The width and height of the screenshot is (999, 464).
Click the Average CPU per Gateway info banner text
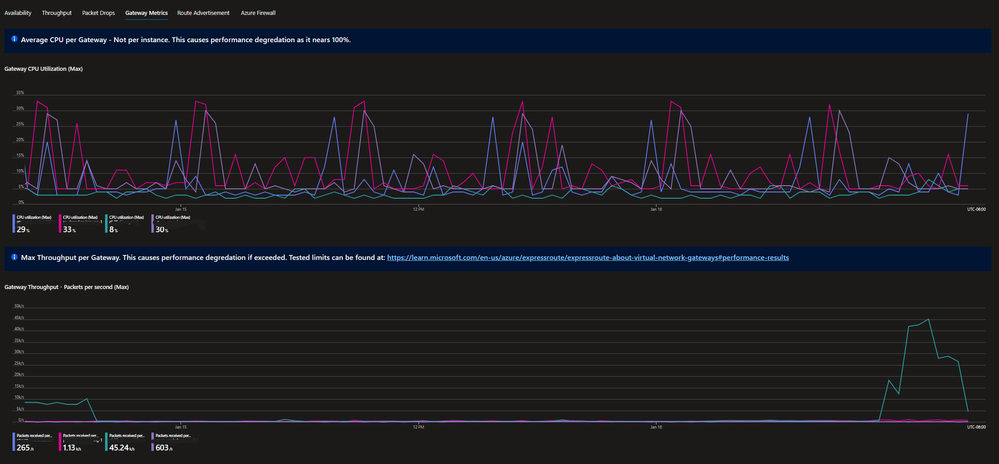click(186, 40)
